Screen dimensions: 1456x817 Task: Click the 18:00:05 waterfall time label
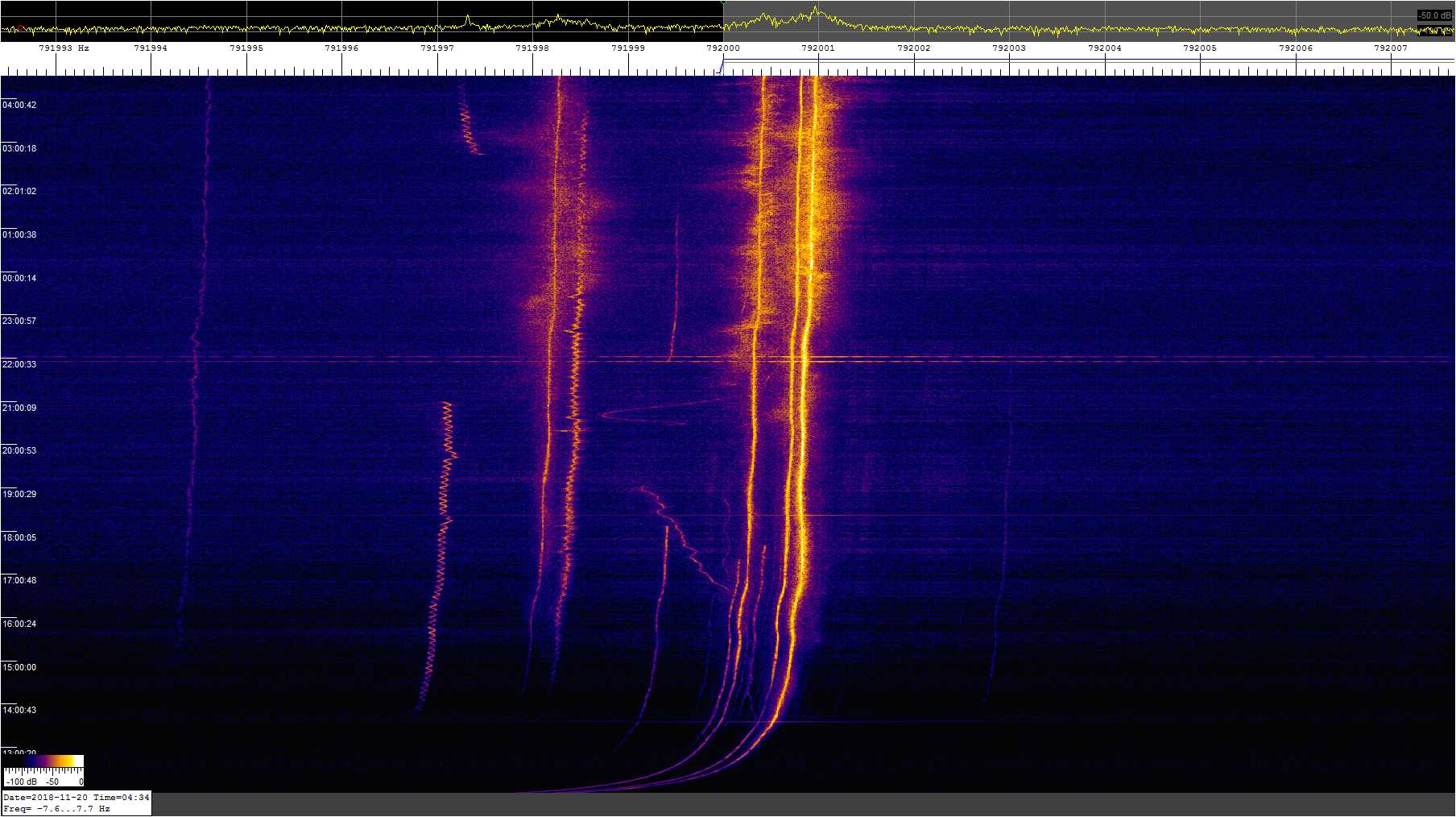coord(19,538)
